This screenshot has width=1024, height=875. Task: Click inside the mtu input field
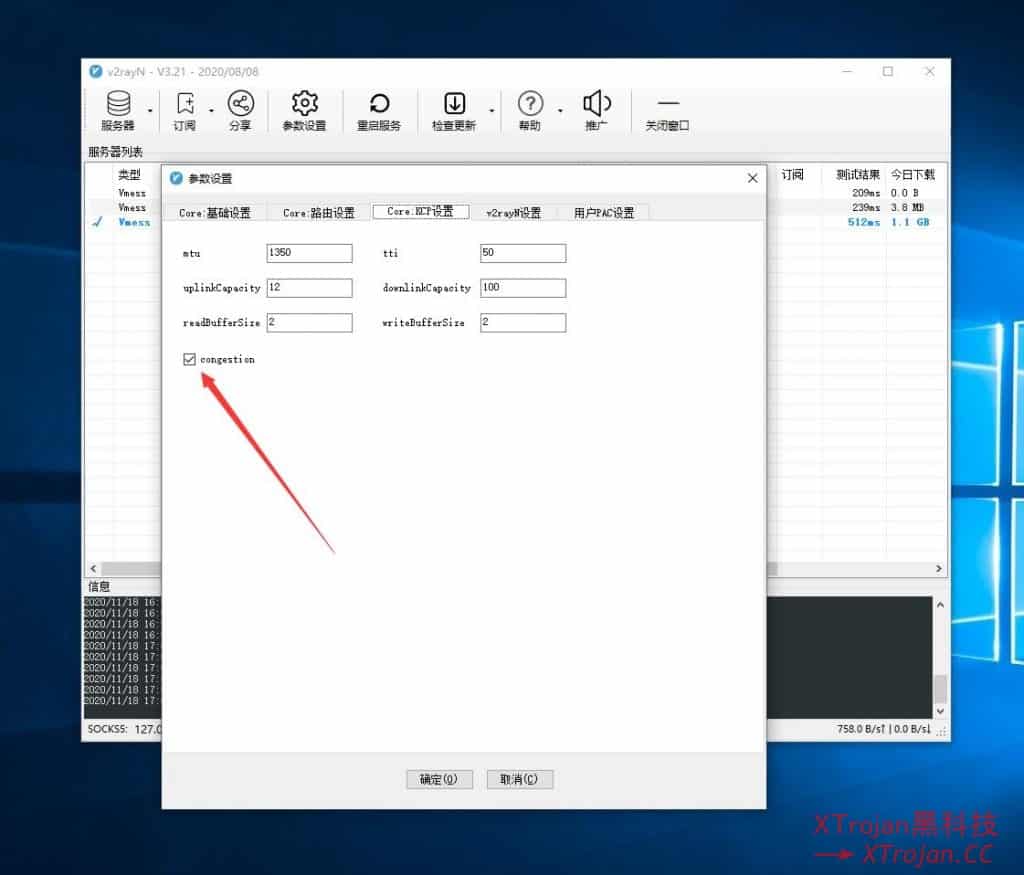click(x=309, y=253)
